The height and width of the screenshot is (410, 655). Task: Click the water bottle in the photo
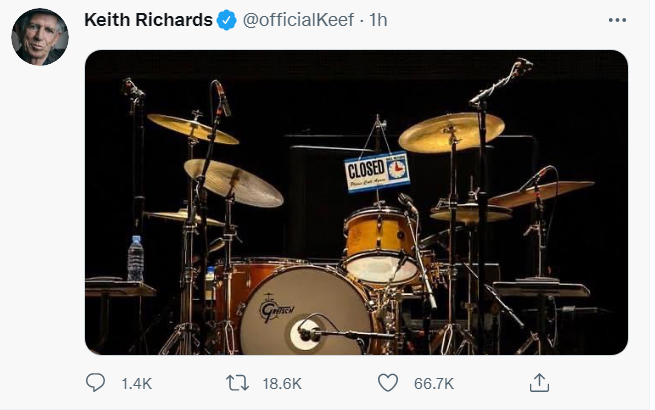tap(135, 258)
